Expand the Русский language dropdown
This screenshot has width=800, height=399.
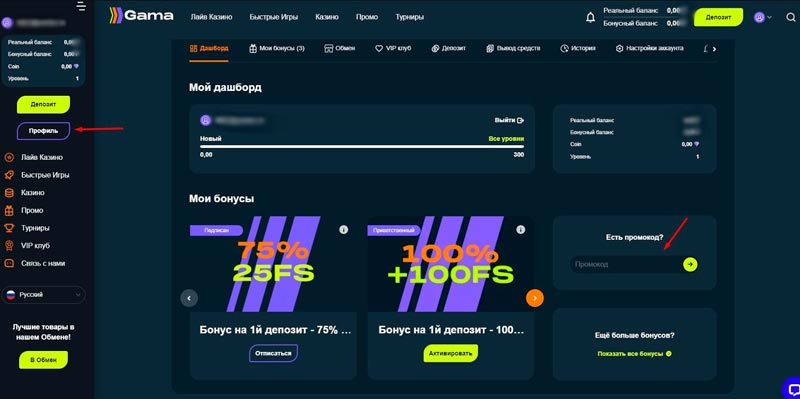(43, 295)
